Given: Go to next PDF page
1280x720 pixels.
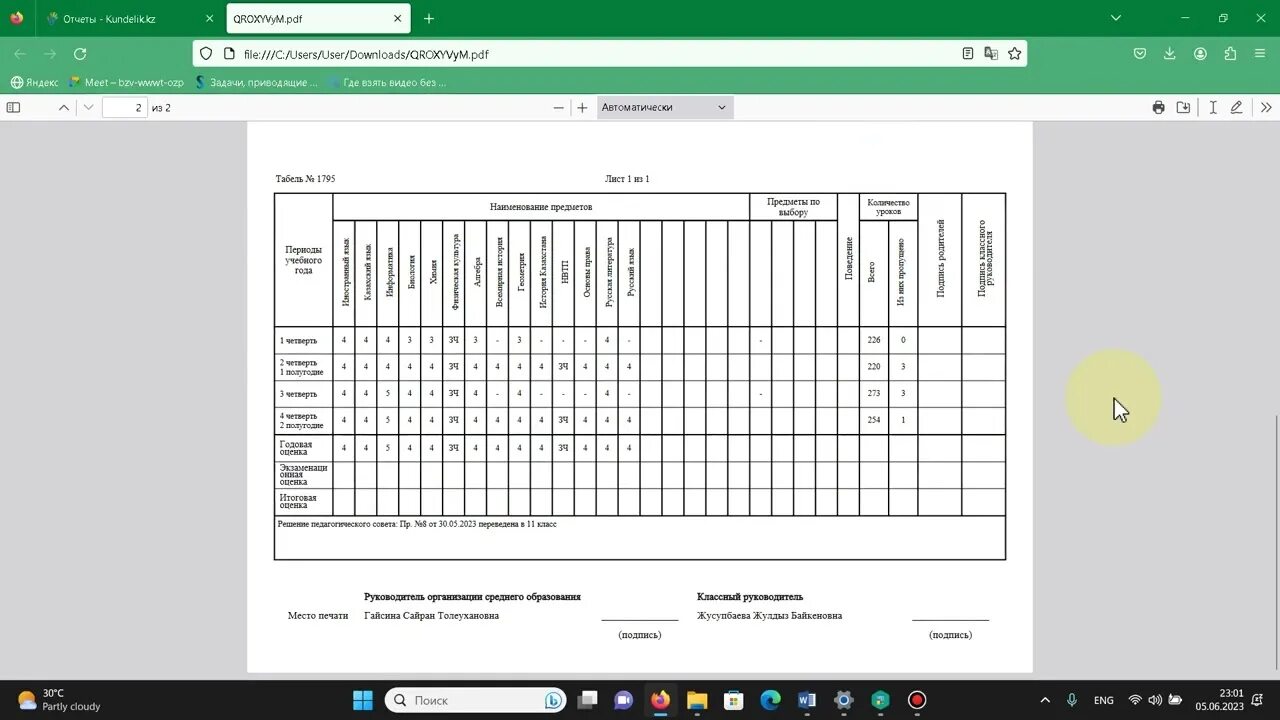Looking at the screenshot, I should tap(88, 107).
